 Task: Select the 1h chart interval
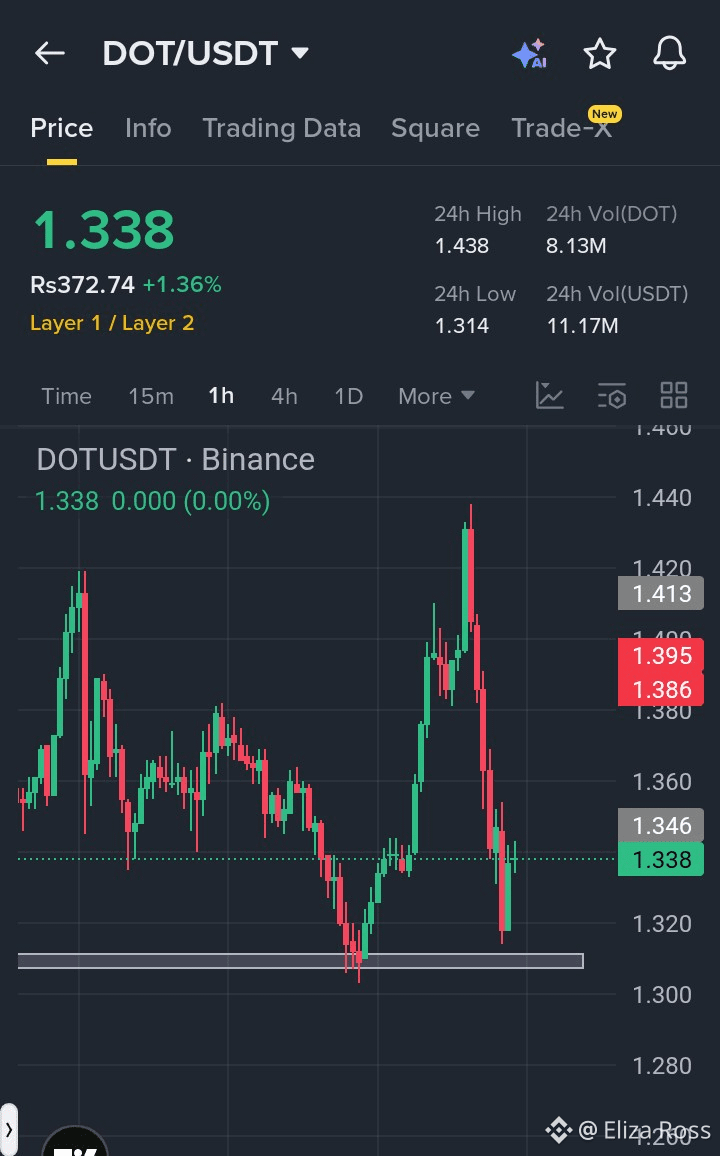[221, 396]
